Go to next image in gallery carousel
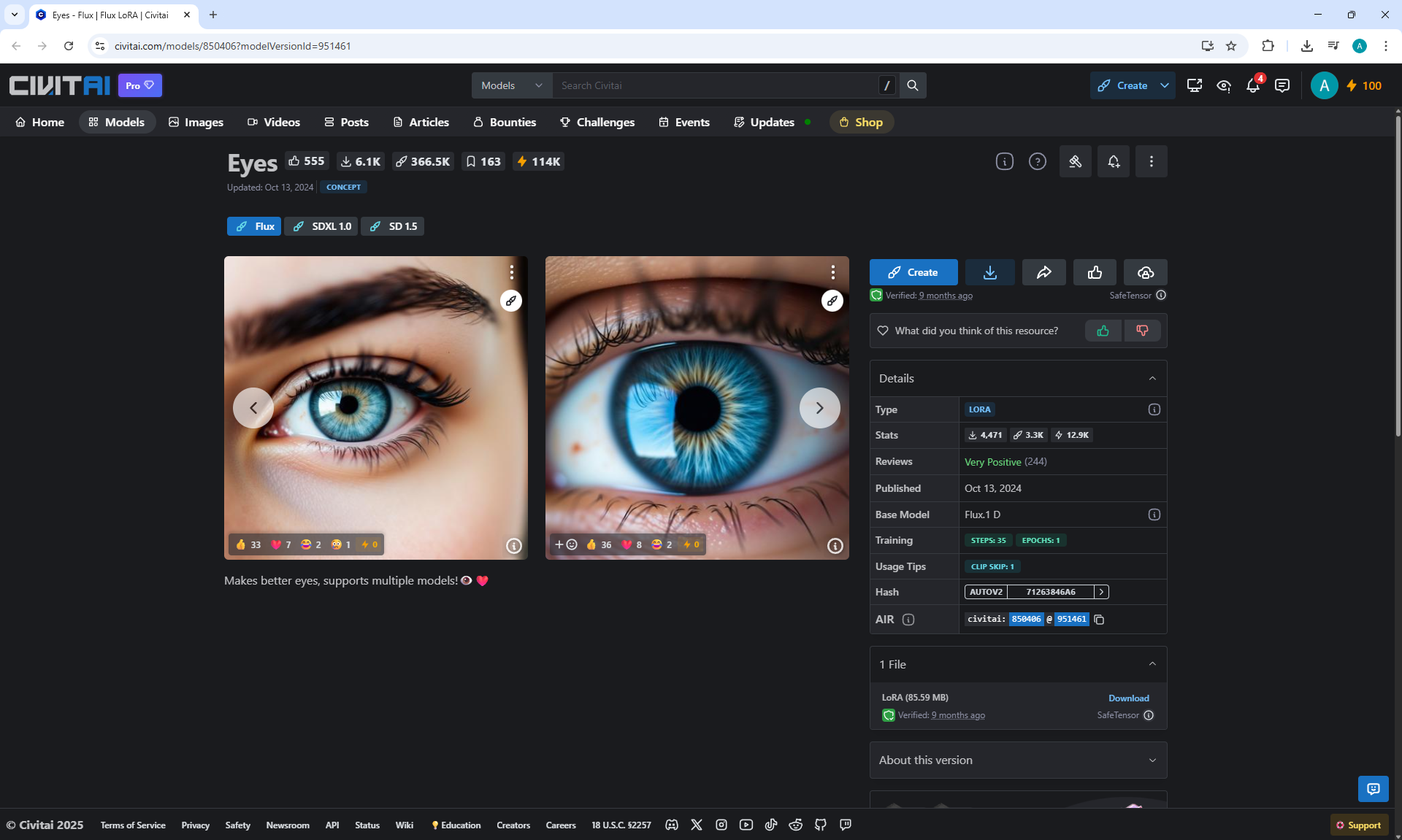The width and height of the screenshot is (1402, 840). click(819, 408)
